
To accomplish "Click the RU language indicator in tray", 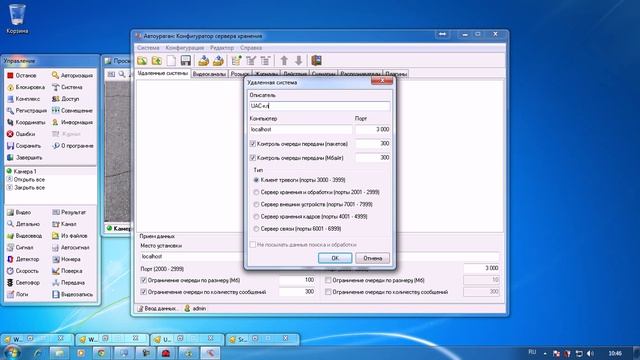I will click(532, 352).
